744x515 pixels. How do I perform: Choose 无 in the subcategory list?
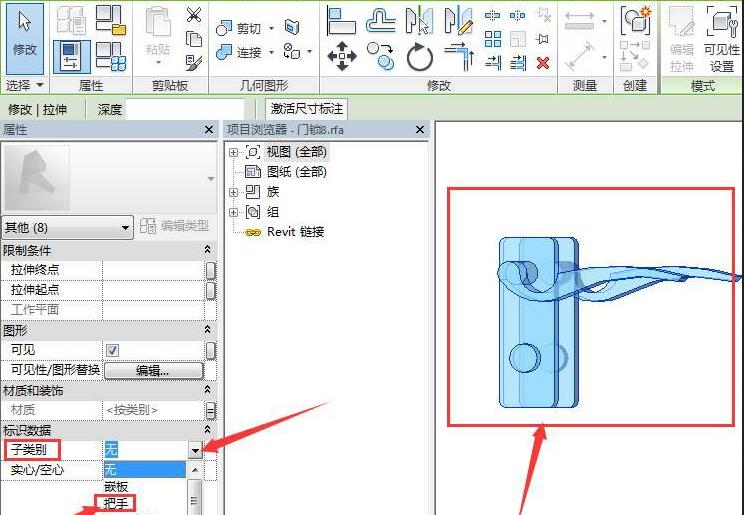[145, 469]
